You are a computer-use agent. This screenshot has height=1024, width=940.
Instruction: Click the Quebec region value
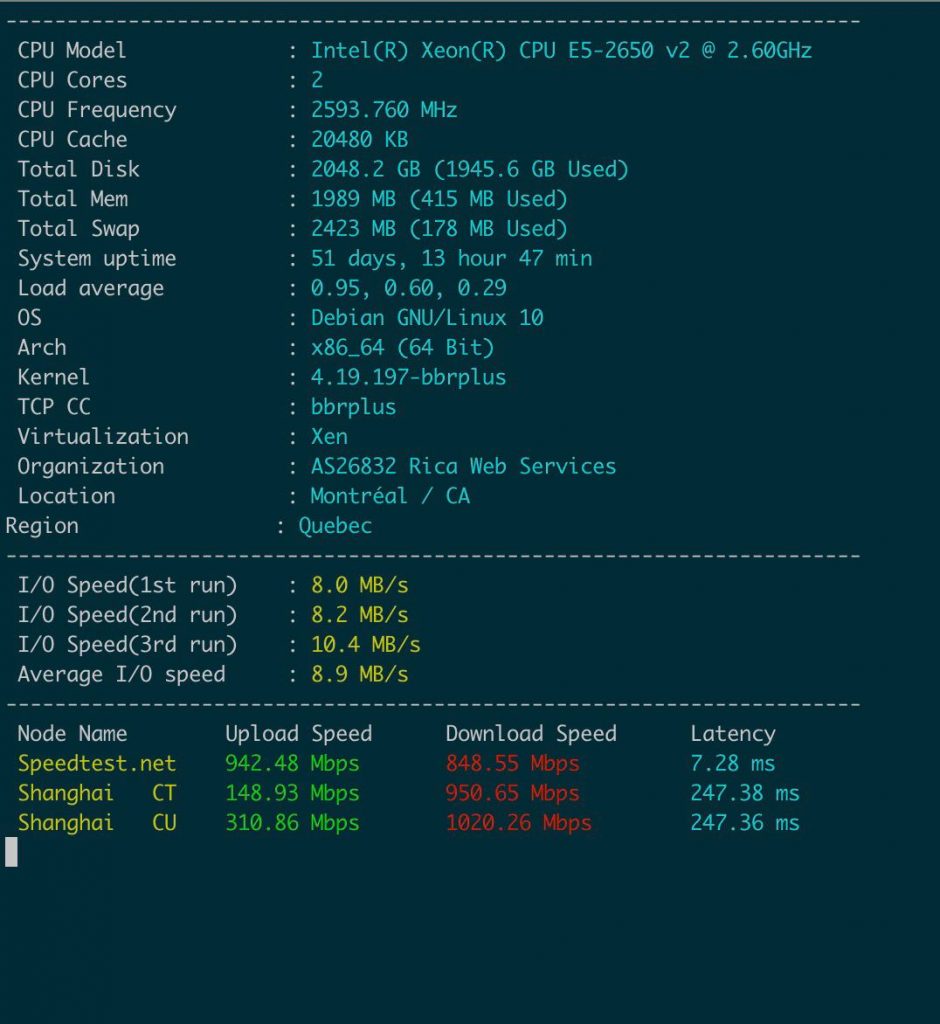click(x=335, y=526)
